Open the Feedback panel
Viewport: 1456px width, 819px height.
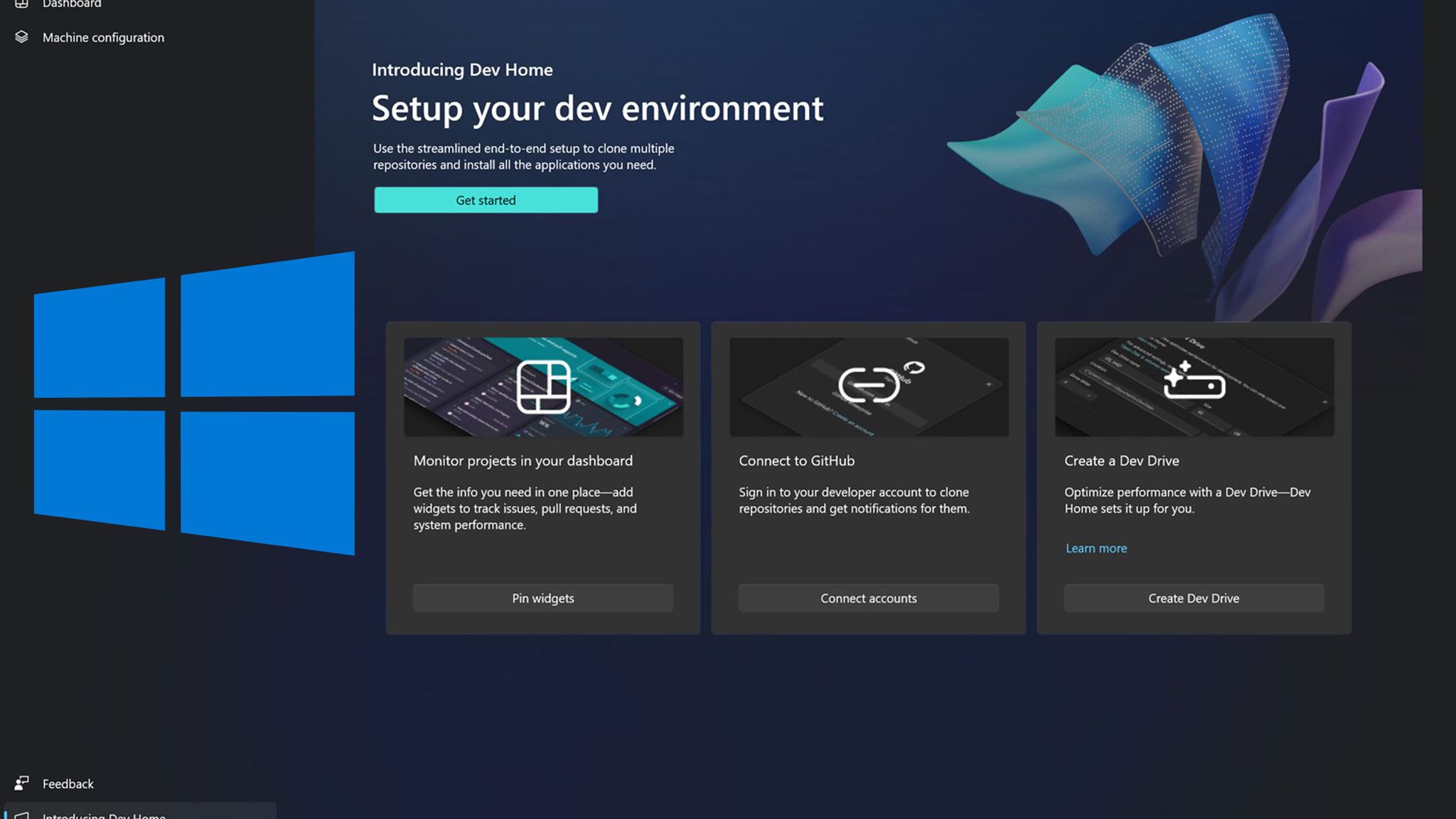point(69,783)
